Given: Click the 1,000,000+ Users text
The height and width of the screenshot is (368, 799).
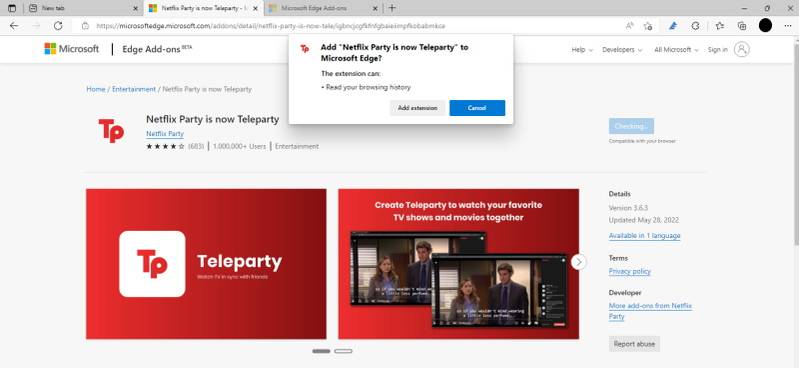Looking at the screenshot, I should click(x=239, y=146).
